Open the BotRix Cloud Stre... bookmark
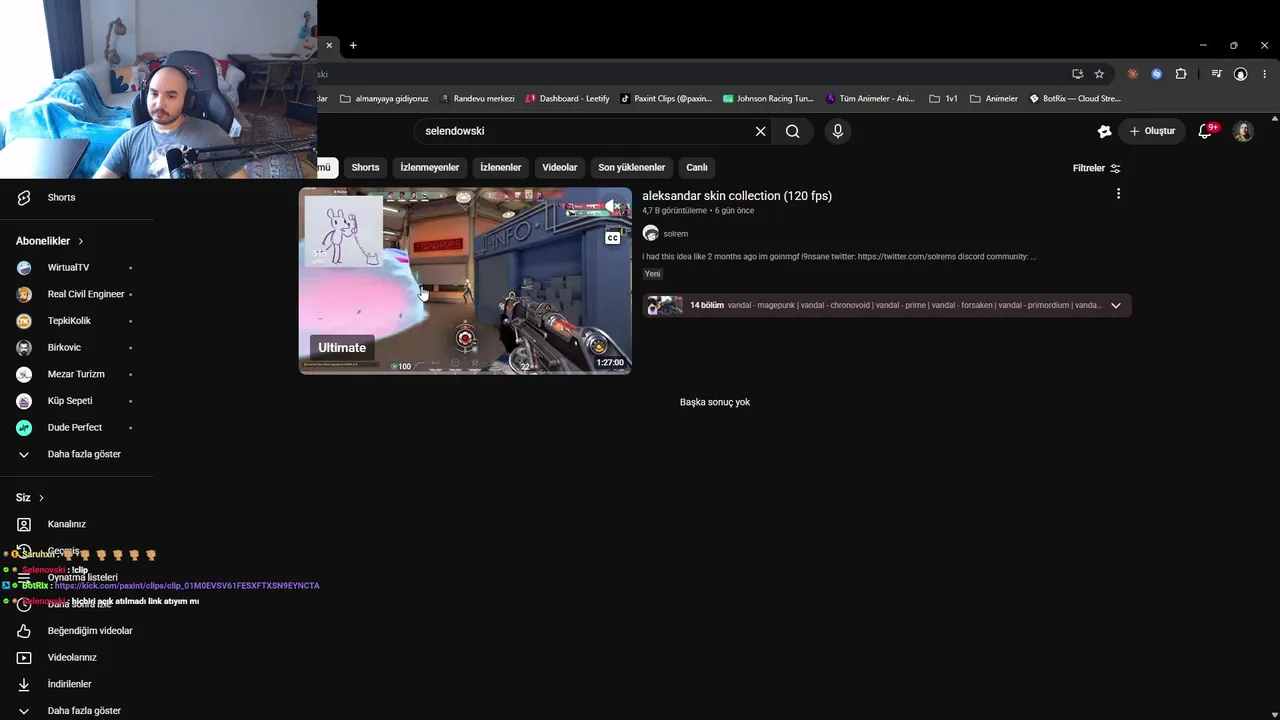Viewport: 1280px width, 720px height. 1075,99
